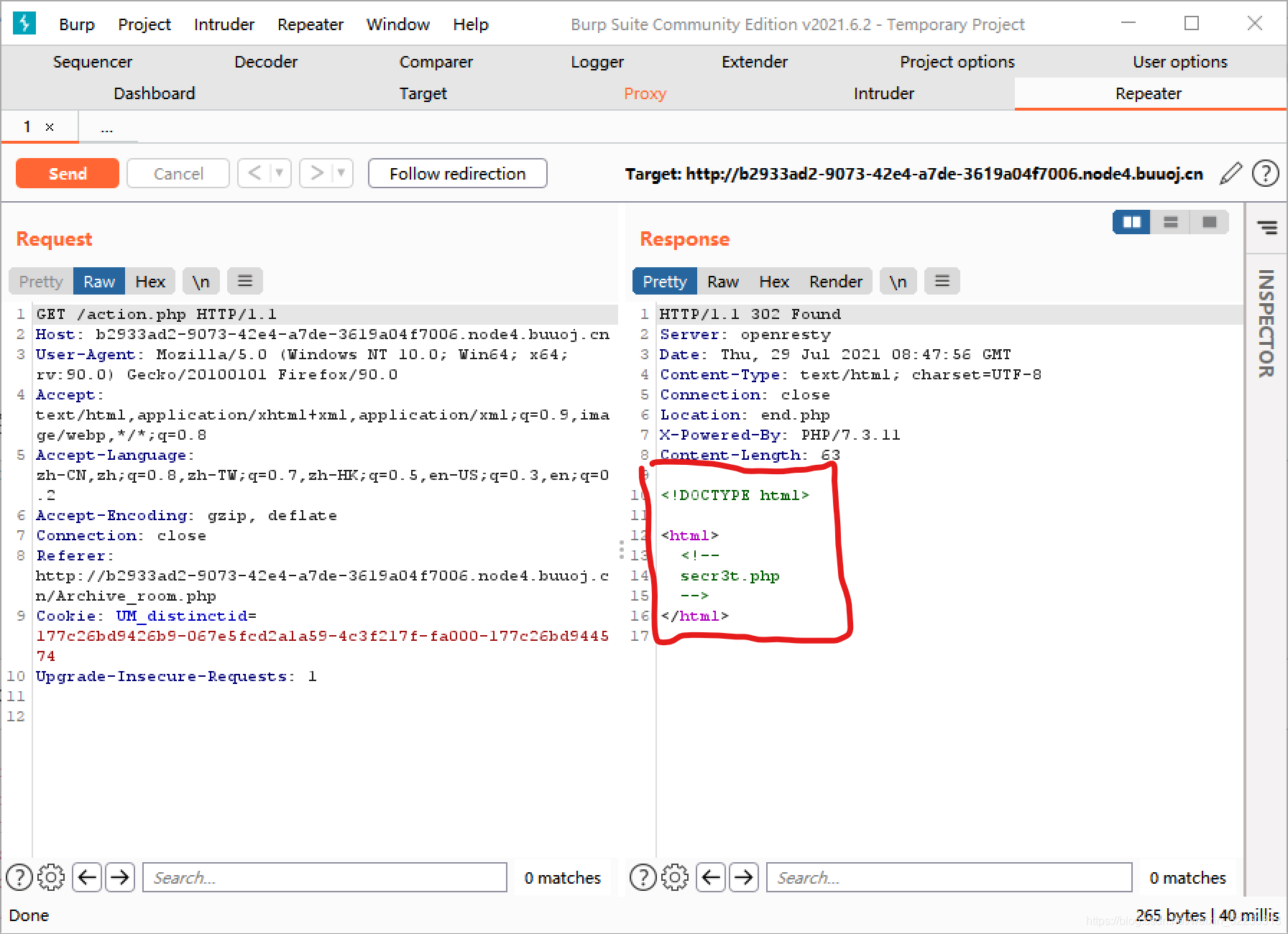Open response pane hamburger menu
Image resolution: width=1288 pixels, height=934 pixels.
(942, 281)
